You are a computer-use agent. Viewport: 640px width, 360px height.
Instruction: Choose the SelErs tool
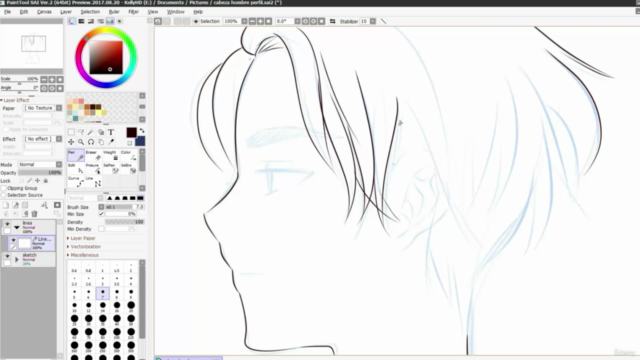pos(129,169)
